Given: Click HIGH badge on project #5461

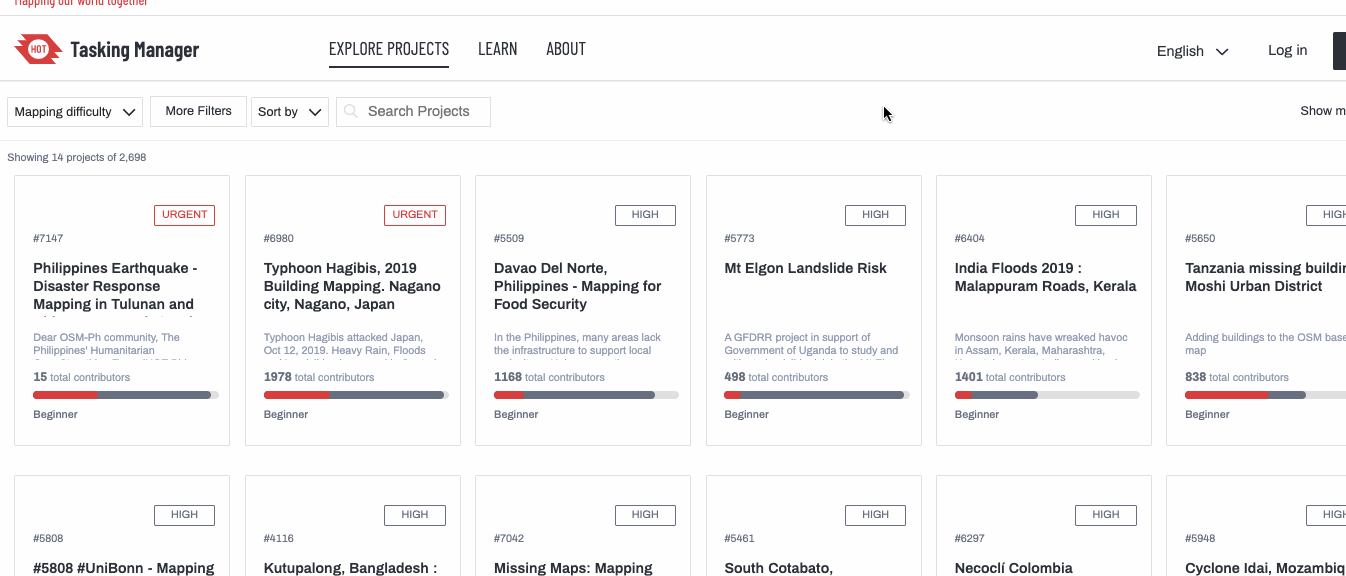Looking at the screenshot, I should (875, 515).
